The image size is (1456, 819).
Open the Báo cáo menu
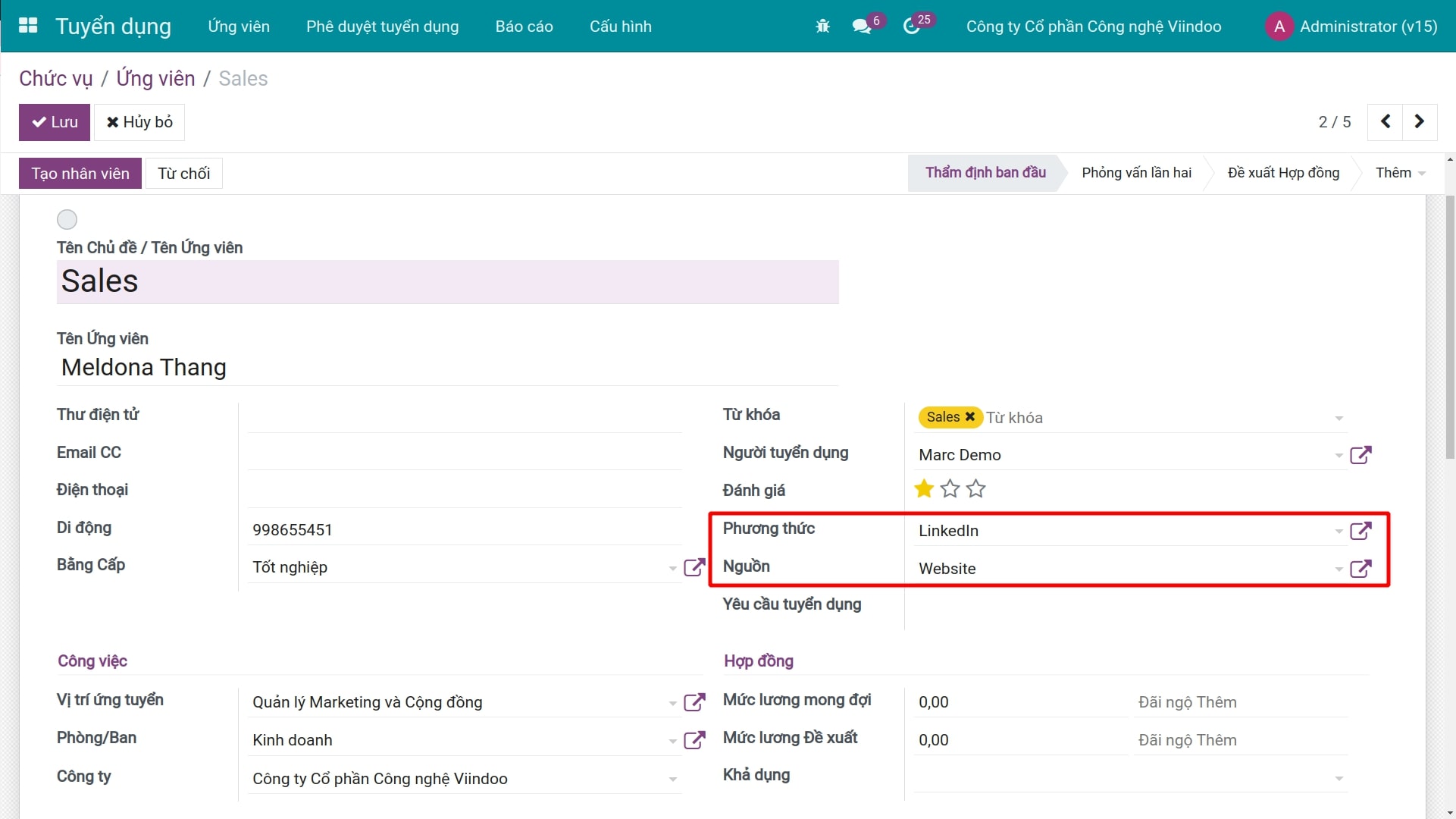(524, 27)
